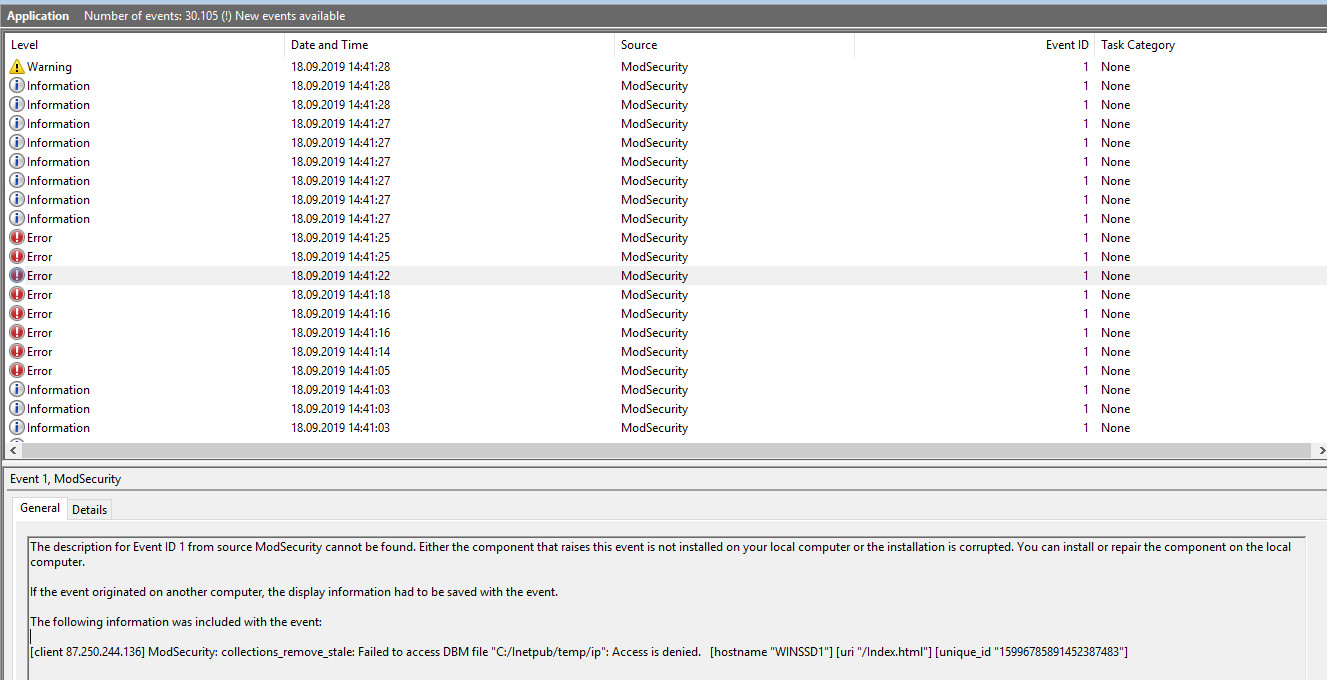Viewport: 1327px width, 680px height.
Task: Click the right arrow of the horizontal scrollbar
Action: (1320, 451)
